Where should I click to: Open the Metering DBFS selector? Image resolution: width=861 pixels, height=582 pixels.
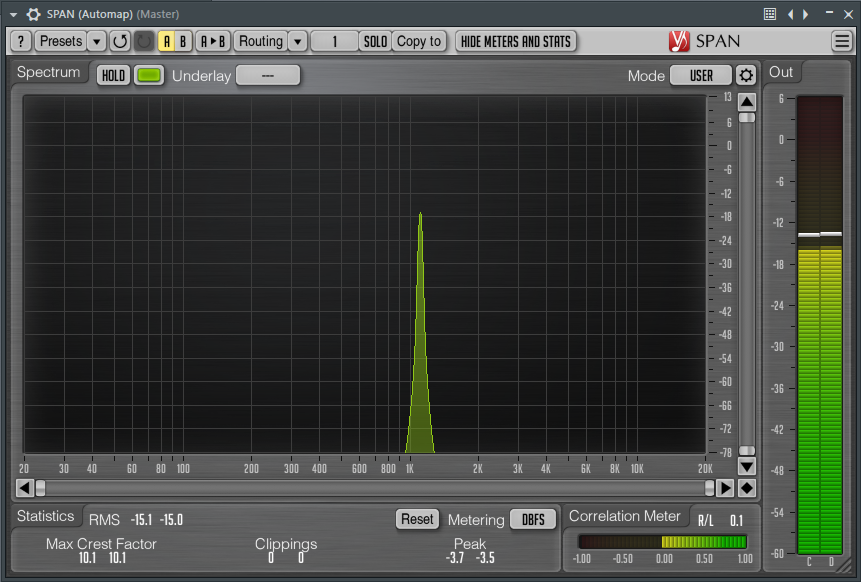(x=533, y=519)
